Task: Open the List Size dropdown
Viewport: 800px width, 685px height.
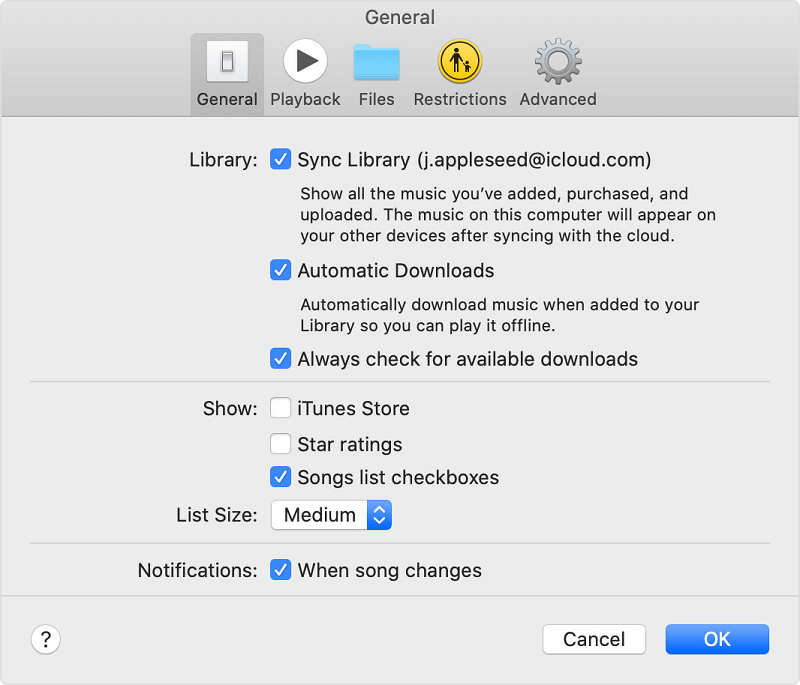Action: (331, 515)
